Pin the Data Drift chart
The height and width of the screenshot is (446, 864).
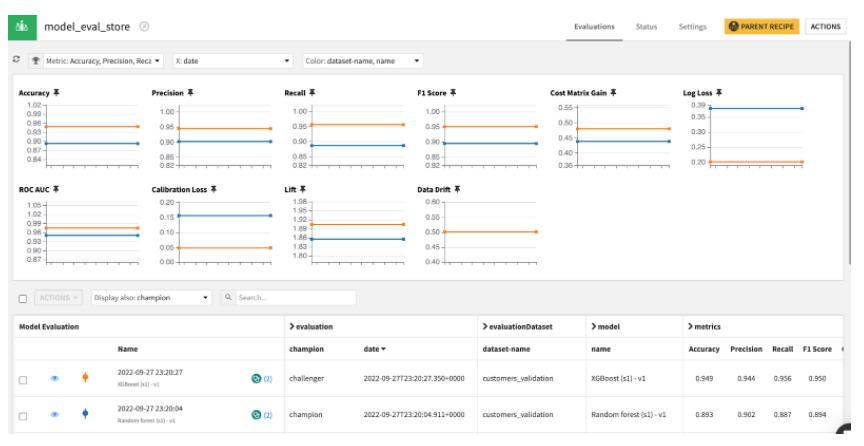pyautogui.click(x=458, y=189)
